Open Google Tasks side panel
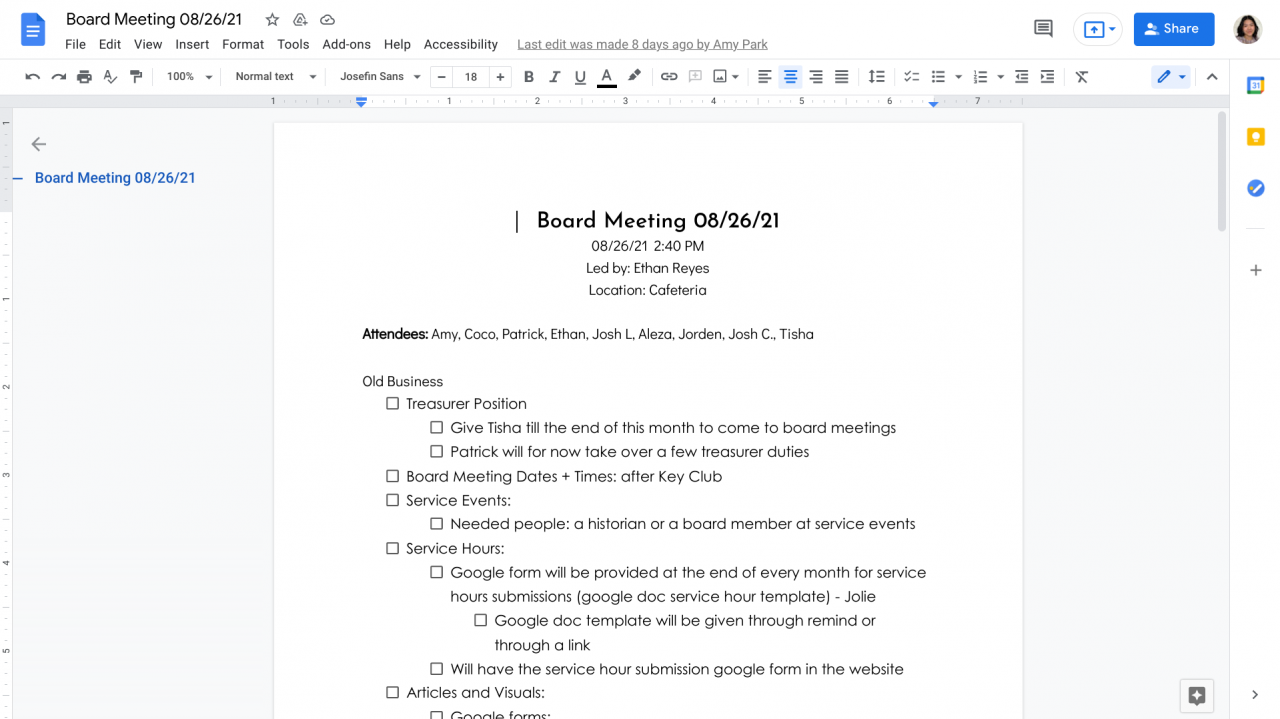Image resolution: width=1280 pixels, height=719 pixels. coord(1256,188)
